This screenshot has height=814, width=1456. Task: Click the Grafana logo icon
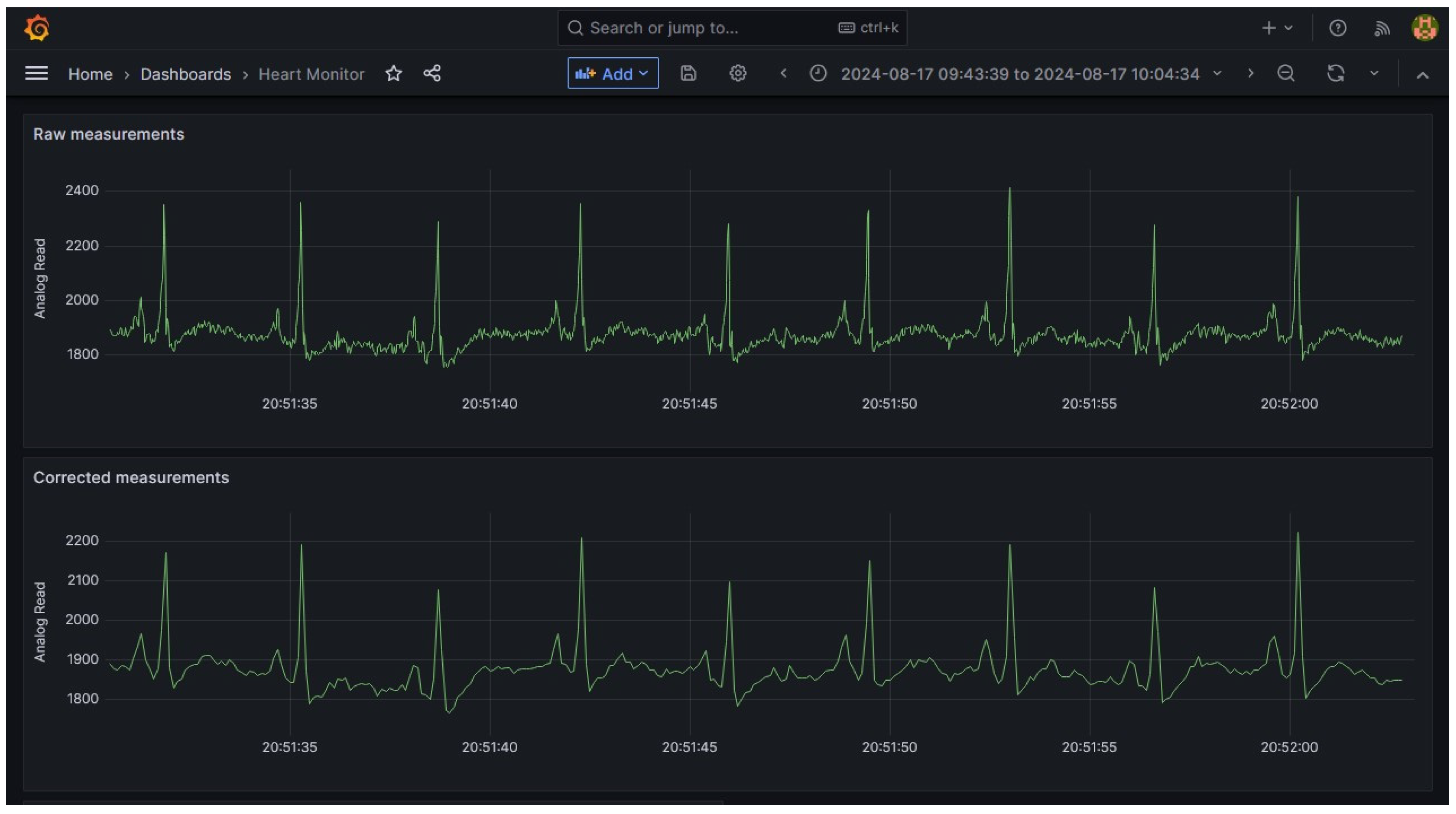point(37,28)
